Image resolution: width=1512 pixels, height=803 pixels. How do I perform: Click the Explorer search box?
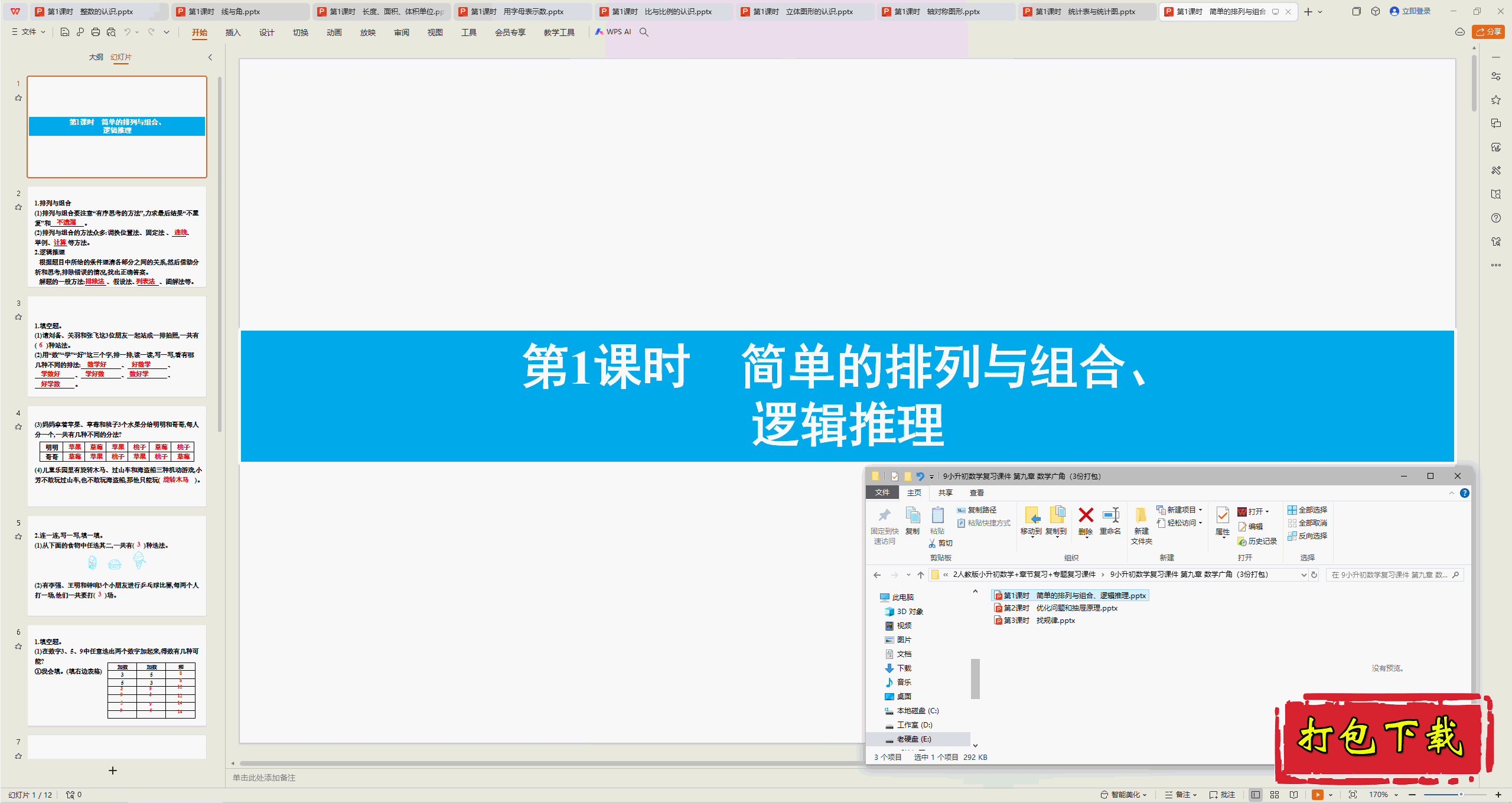1394,574
